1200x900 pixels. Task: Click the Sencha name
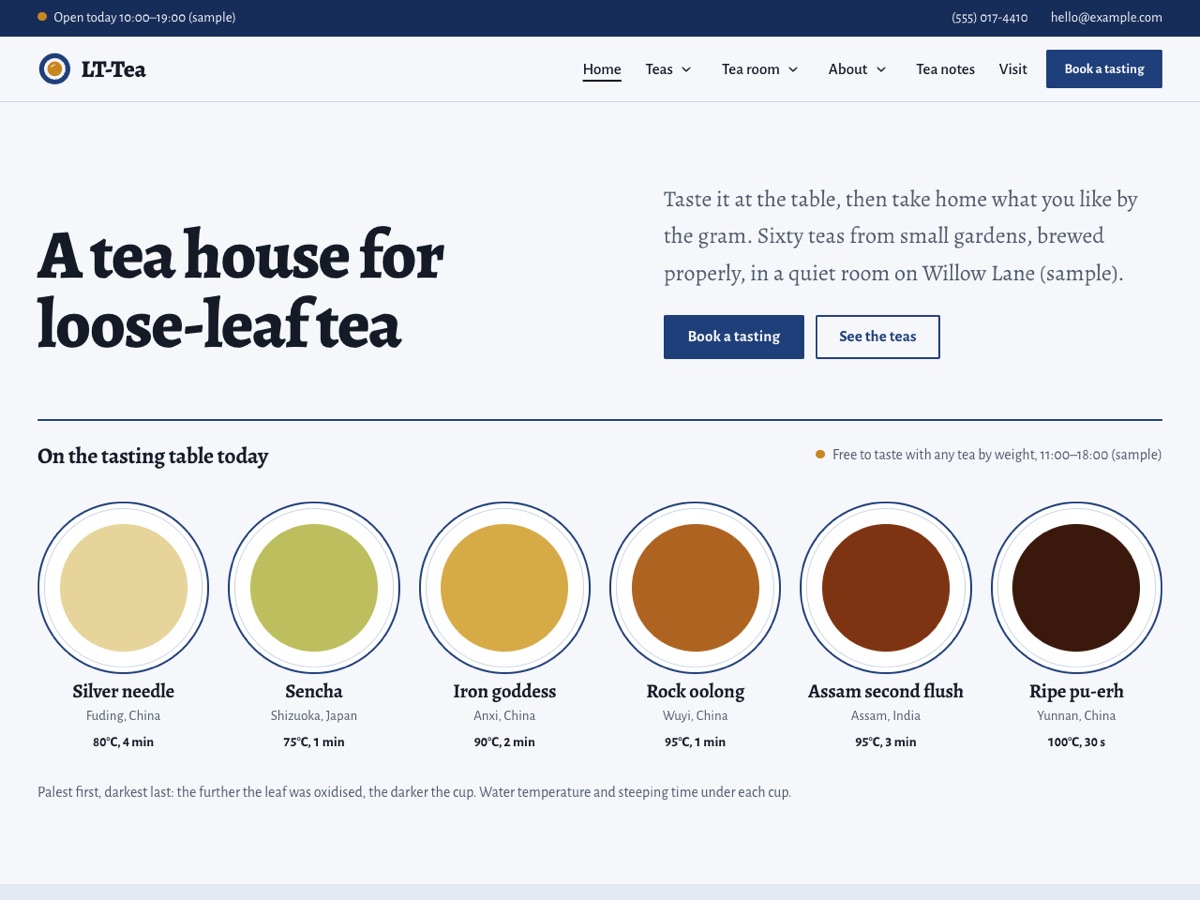[314, 691]
